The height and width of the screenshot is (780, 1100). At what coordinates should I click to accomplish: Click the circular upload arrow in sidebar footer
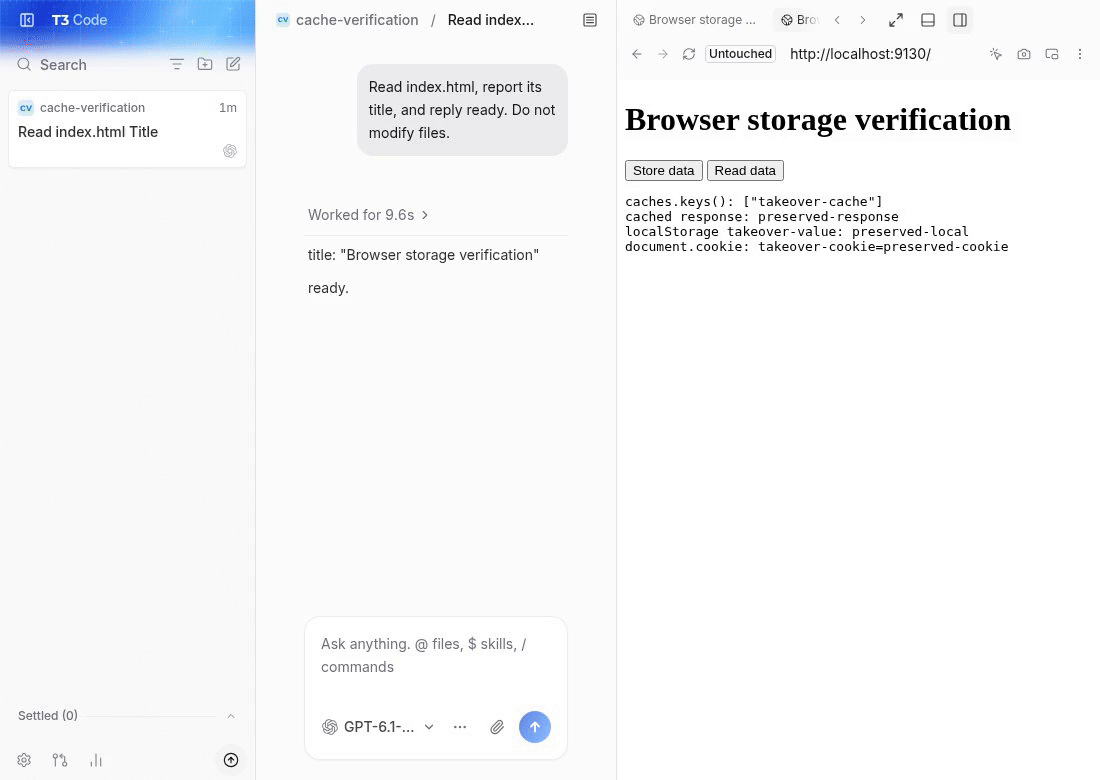[231, 760]
